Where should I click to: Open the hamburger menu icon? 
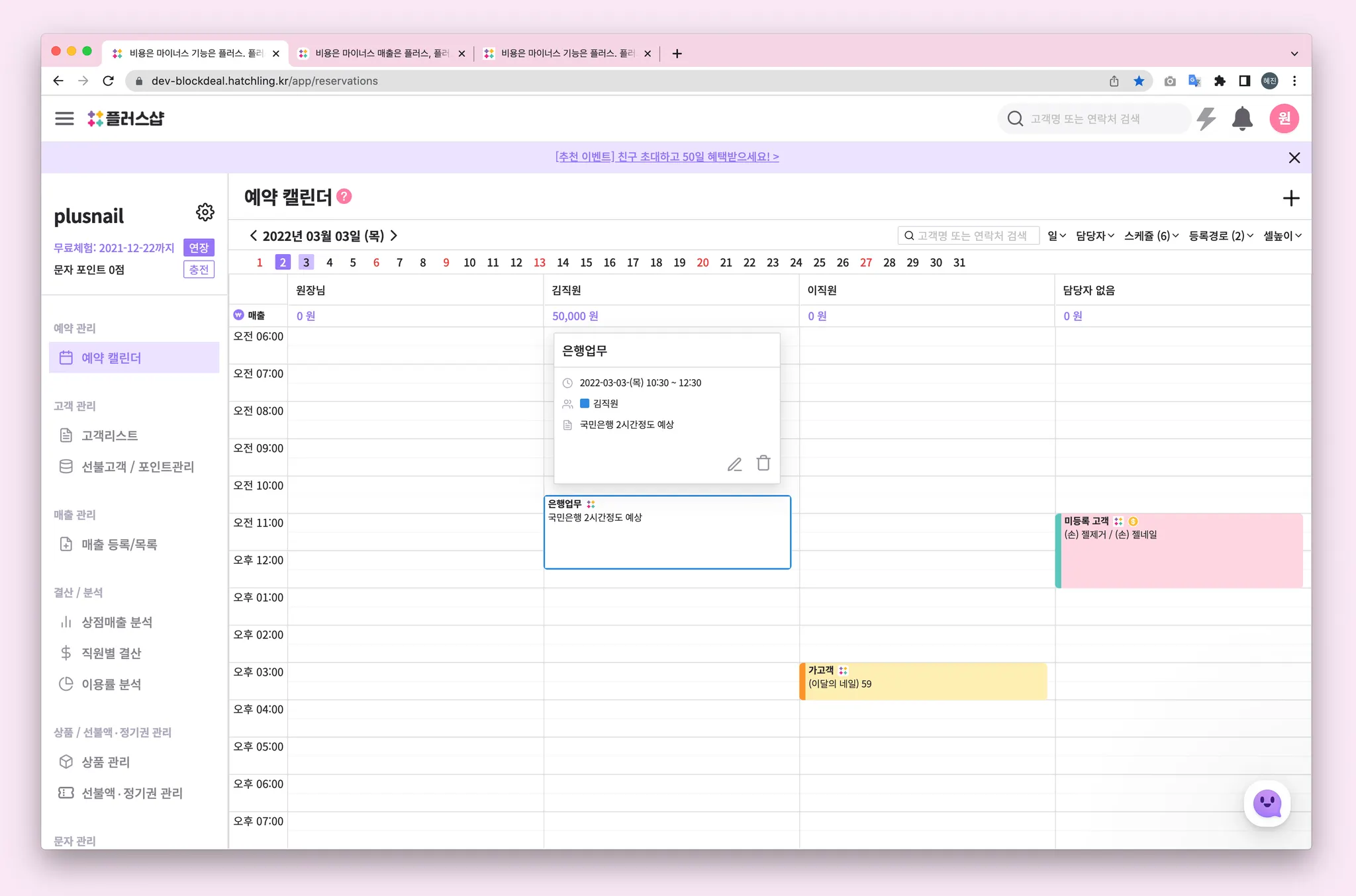[64, 118]
